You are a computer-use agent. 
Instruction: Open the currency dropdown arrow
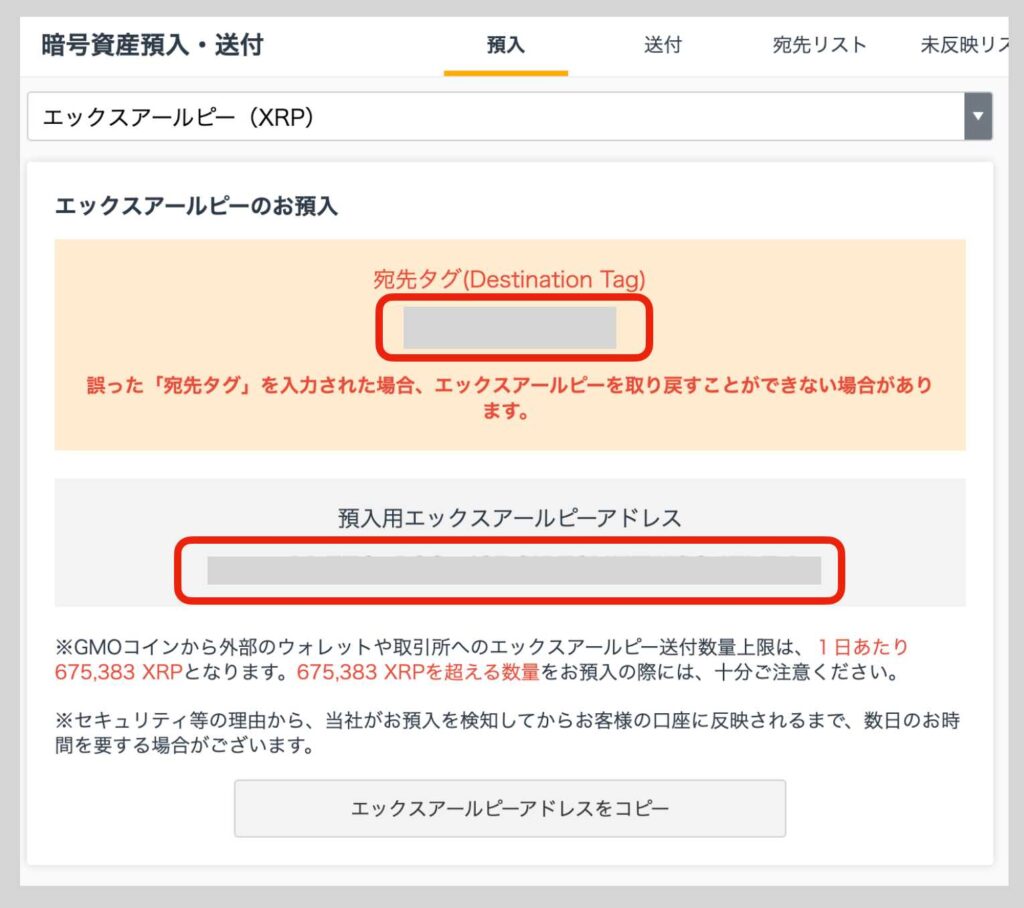[x=977, y=117]
